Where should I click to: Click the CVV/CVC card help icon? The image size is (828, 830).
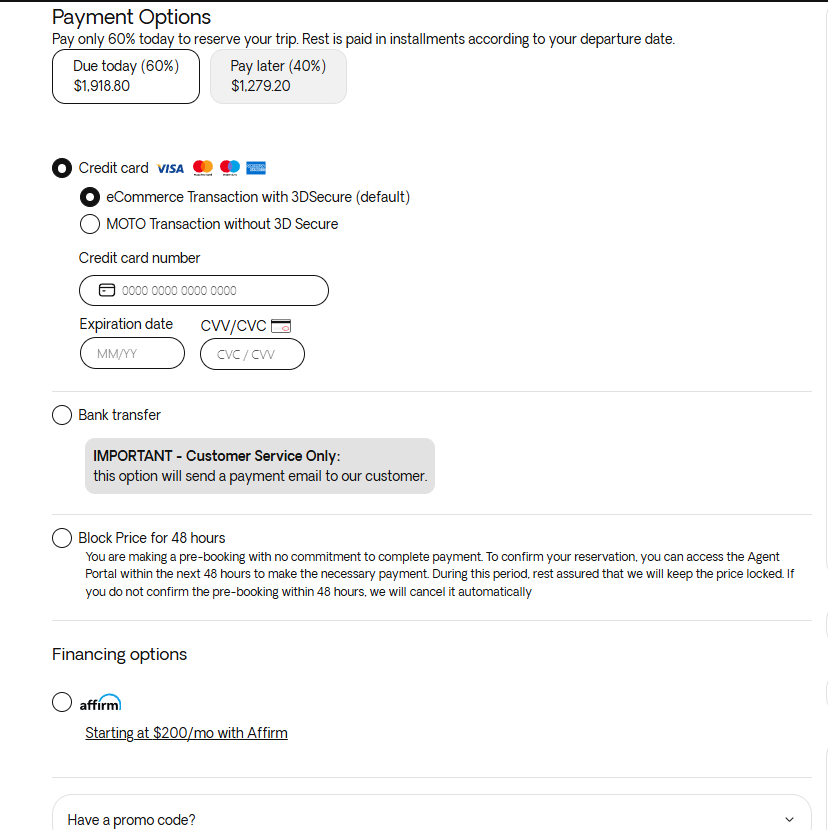coord(281,326)
